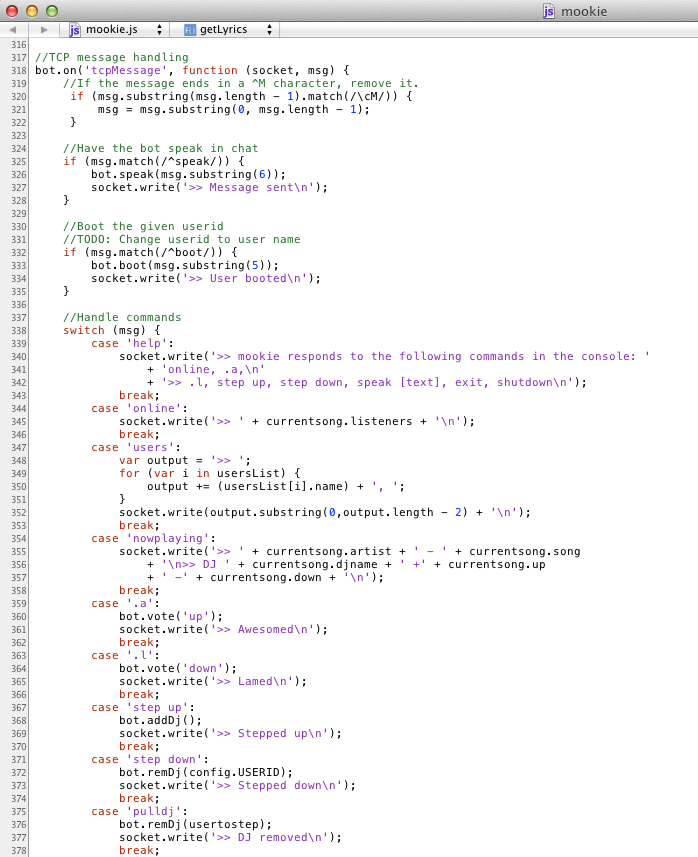Click the case 'step down' line

click(150, 760)
